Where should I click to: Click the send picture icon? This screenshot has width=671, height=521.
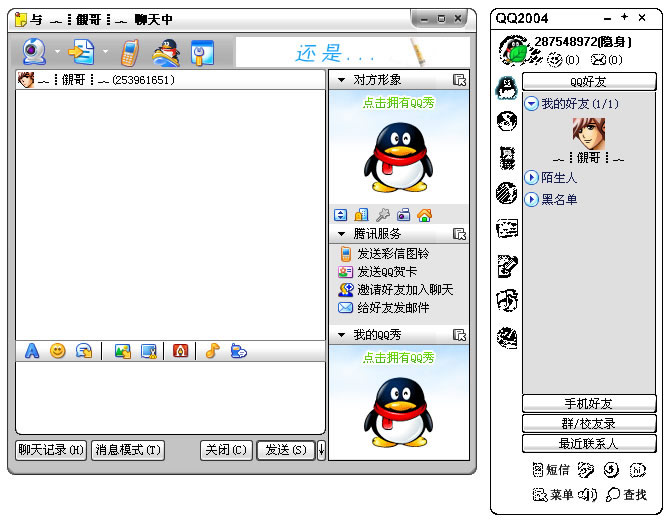123,351
